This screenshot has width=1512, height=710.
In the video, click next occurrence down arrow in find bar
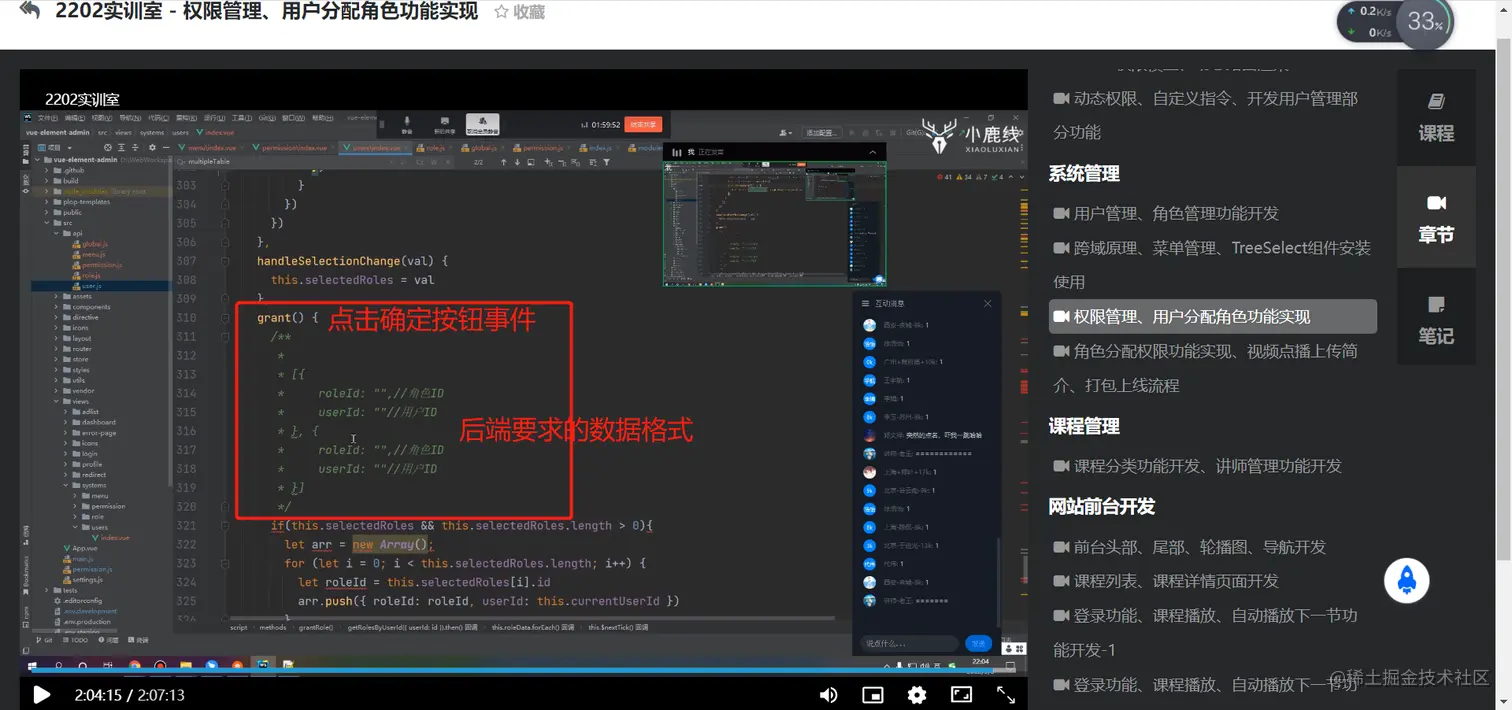point(517,162)
